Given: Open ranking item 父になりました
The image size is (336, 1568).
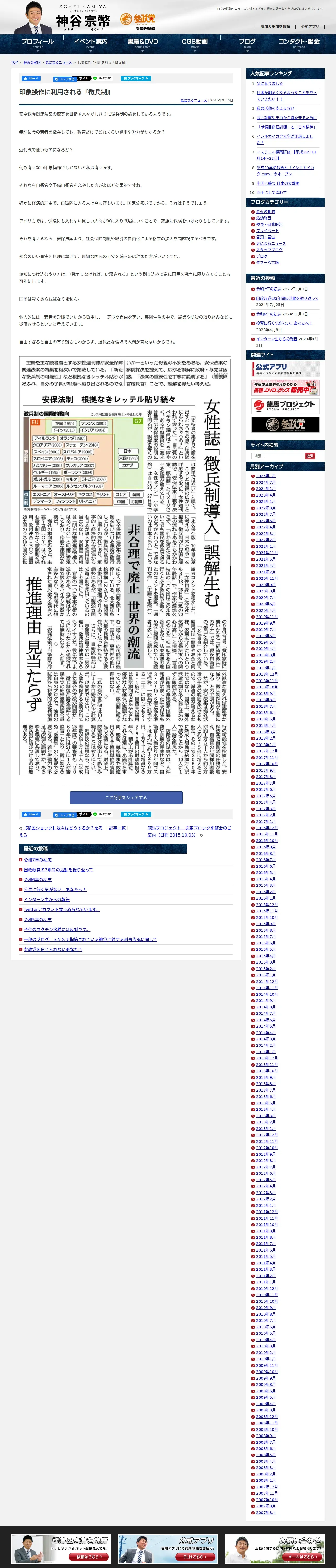Looking at the screenshot, I should coord(270,83).
